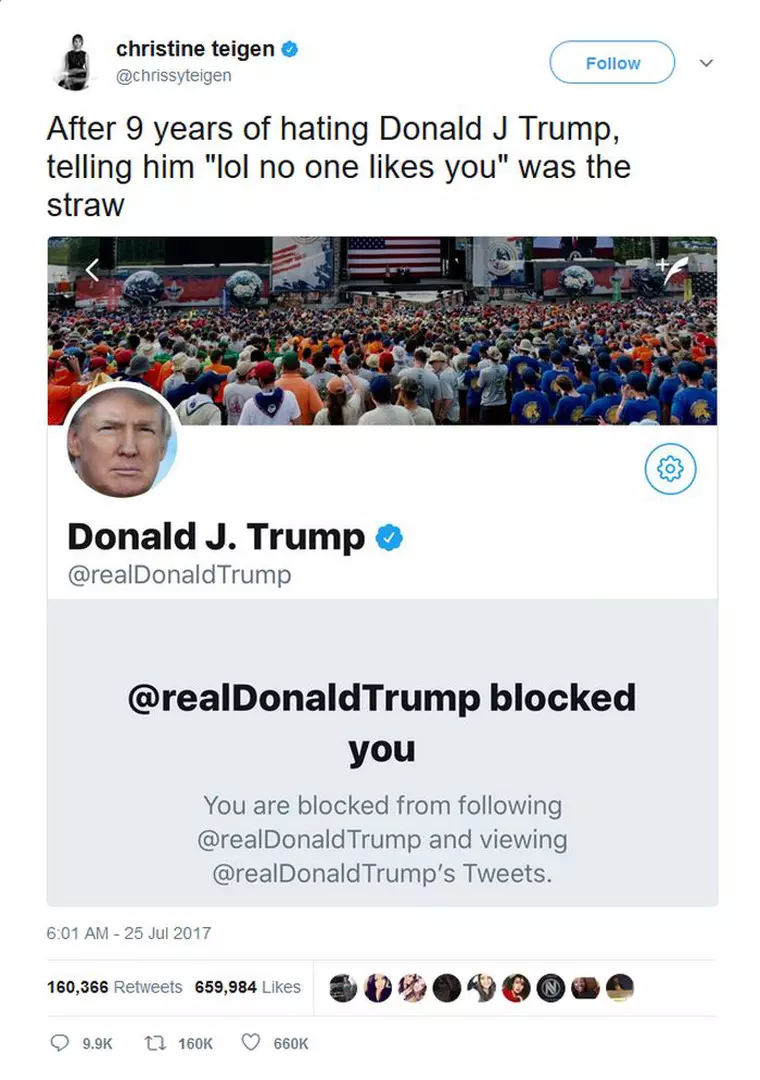Open the gear settings icon on Trump profile

pyautogui.click(x=670, y=469)
